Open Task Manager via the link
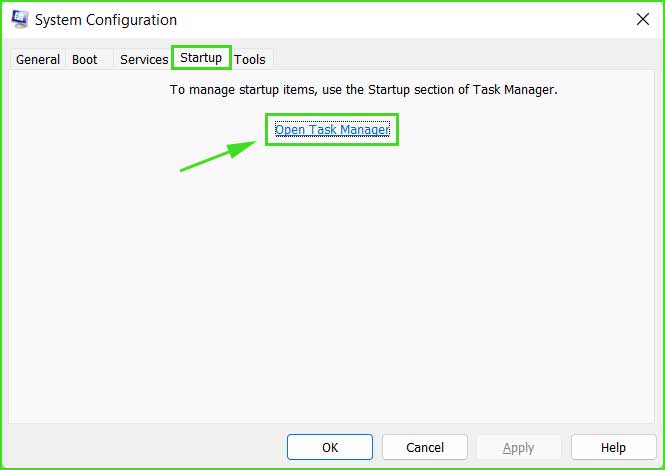 click(332, 129)
